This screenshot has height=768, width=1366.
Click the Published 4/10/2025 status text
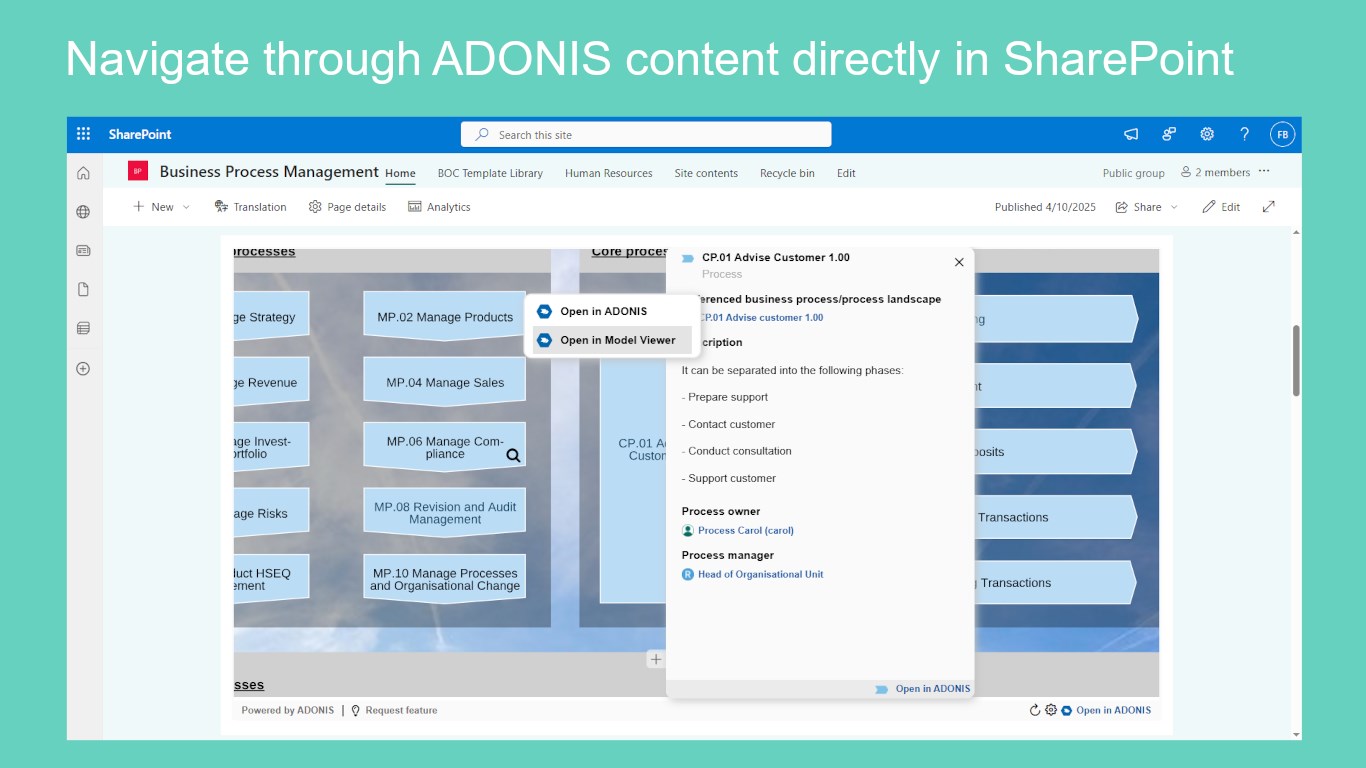coord(1045,207)
